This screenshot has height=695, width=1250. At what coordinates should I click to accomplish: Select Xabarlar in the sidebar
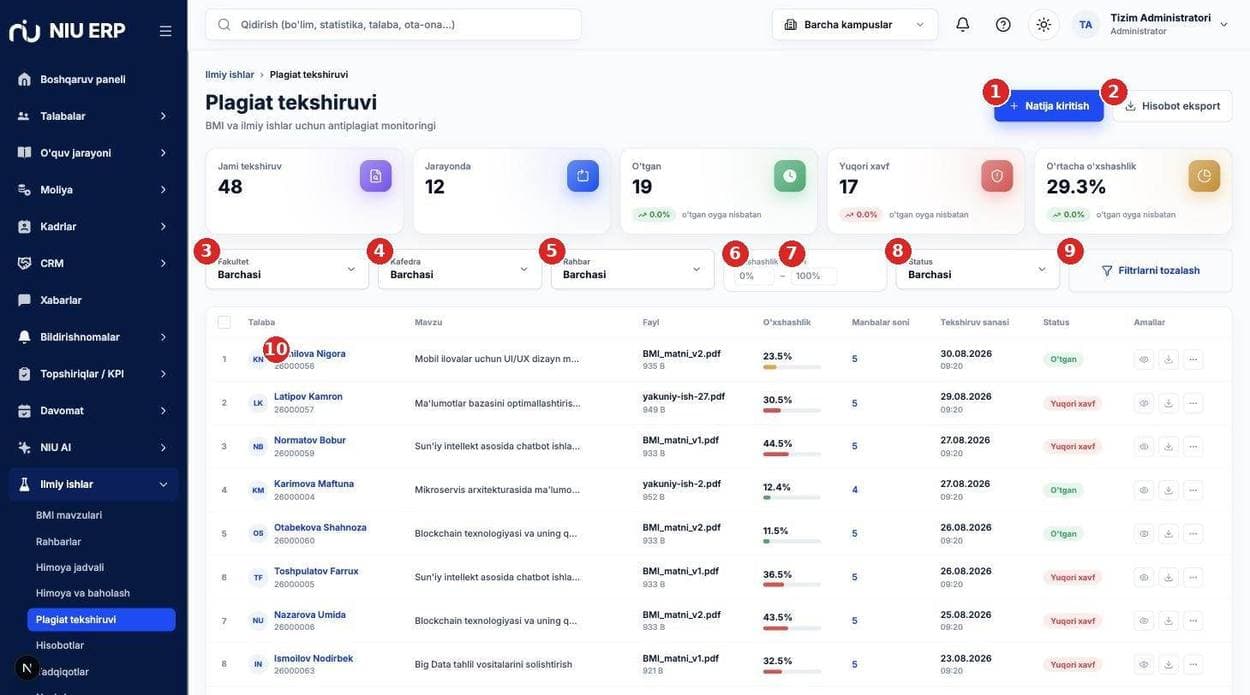tap(93, 300)
